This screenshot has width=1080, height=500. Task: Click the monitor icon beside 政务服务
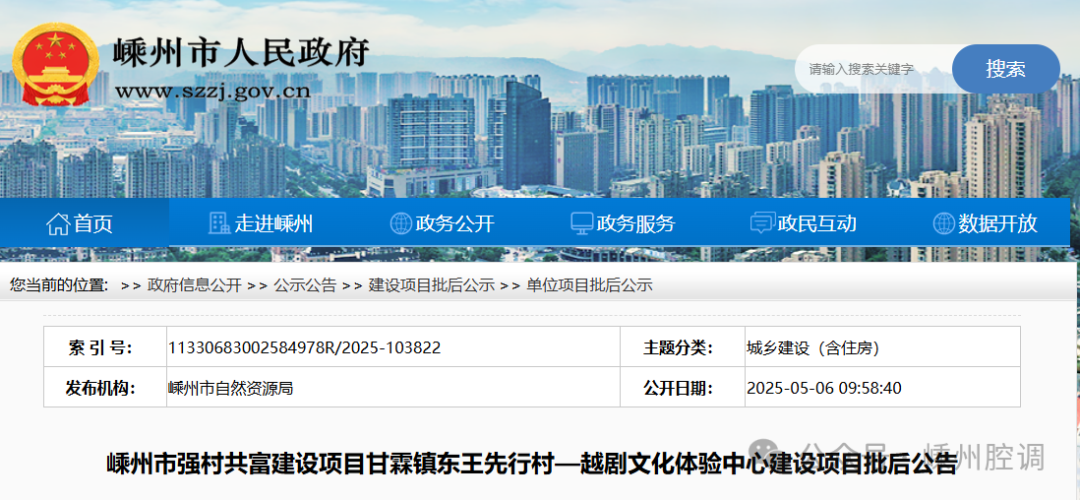[x=581, y=224]
